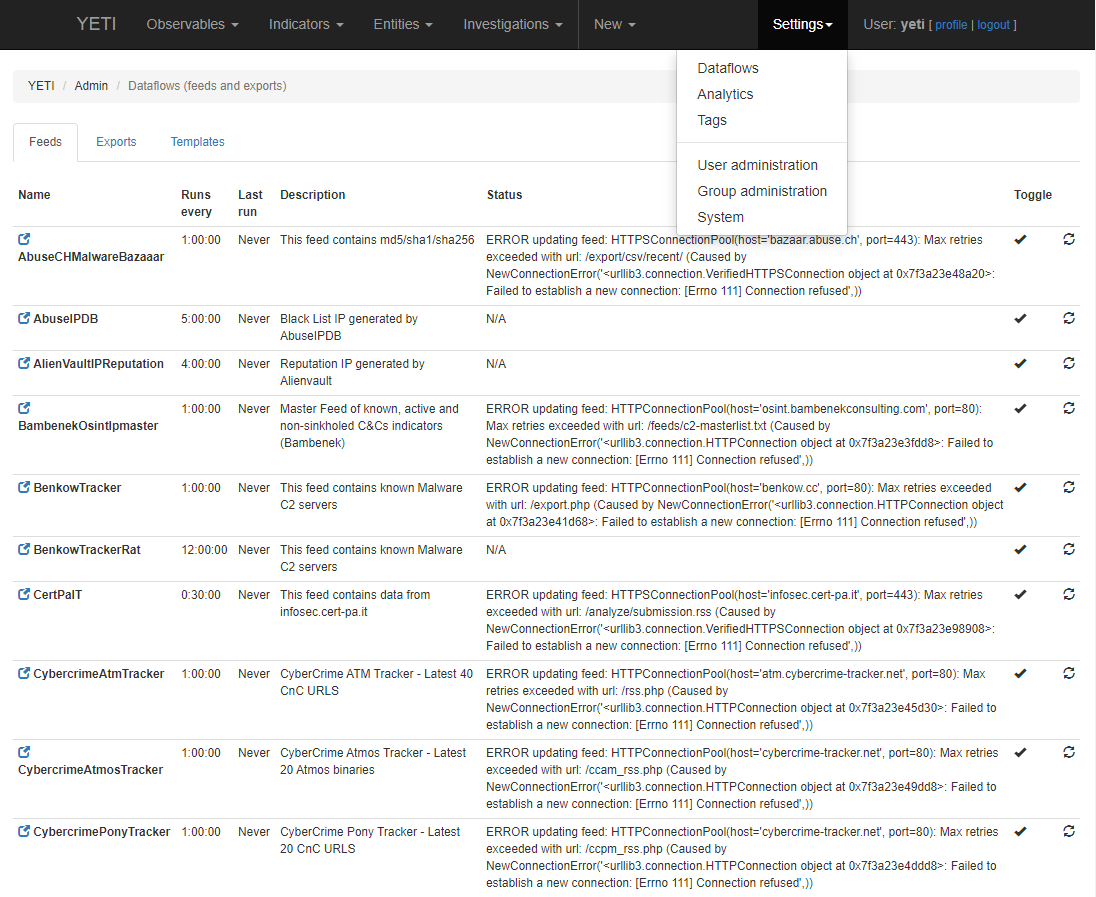Toggle the AbuseCHMalwareBazaaar feed checkmark
This screenshot has width=1096, height=897.
pyautogui.click(x=1021, y=240)
